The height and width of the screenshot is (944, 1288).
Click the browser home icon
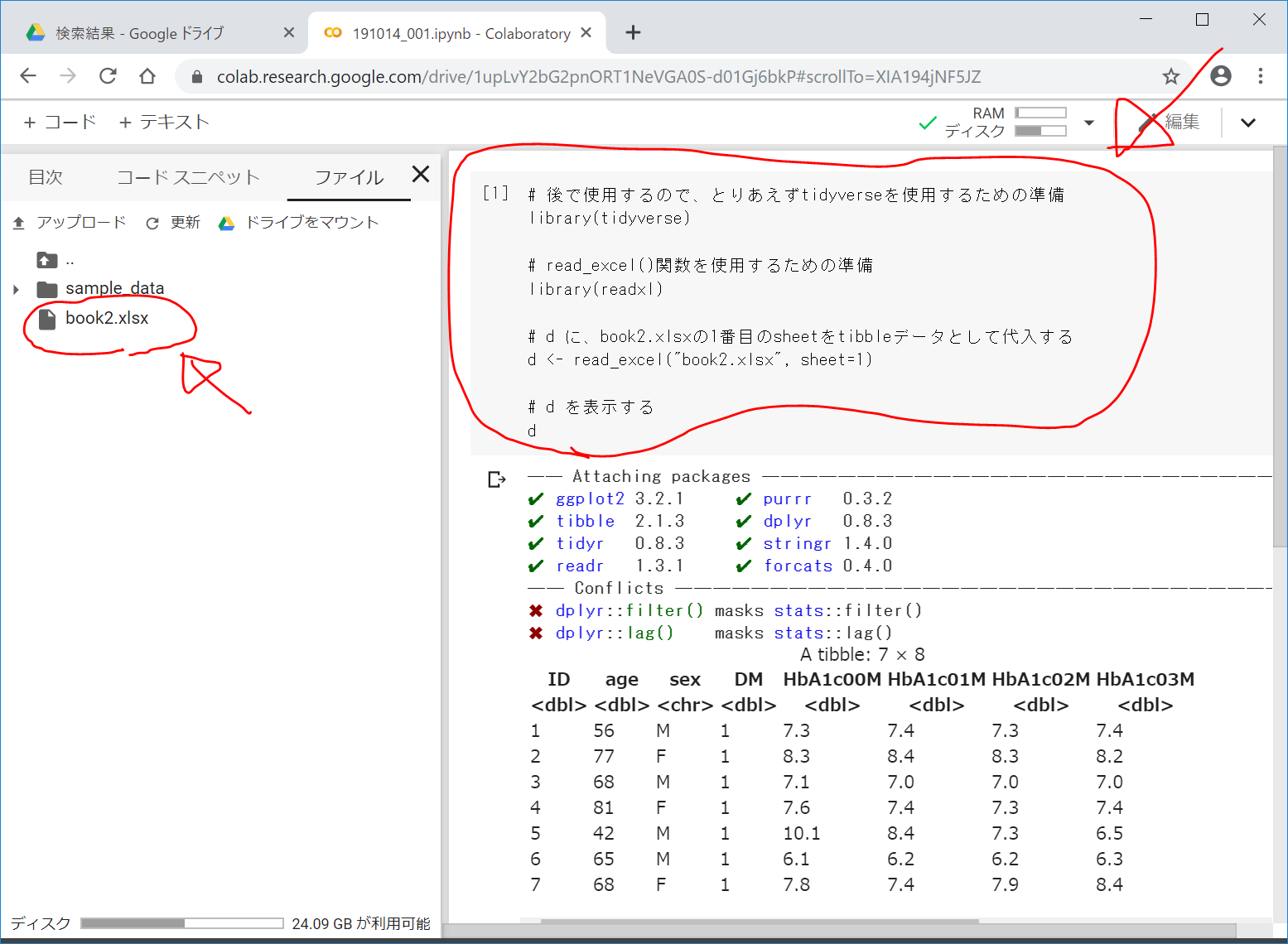point(147,76)
